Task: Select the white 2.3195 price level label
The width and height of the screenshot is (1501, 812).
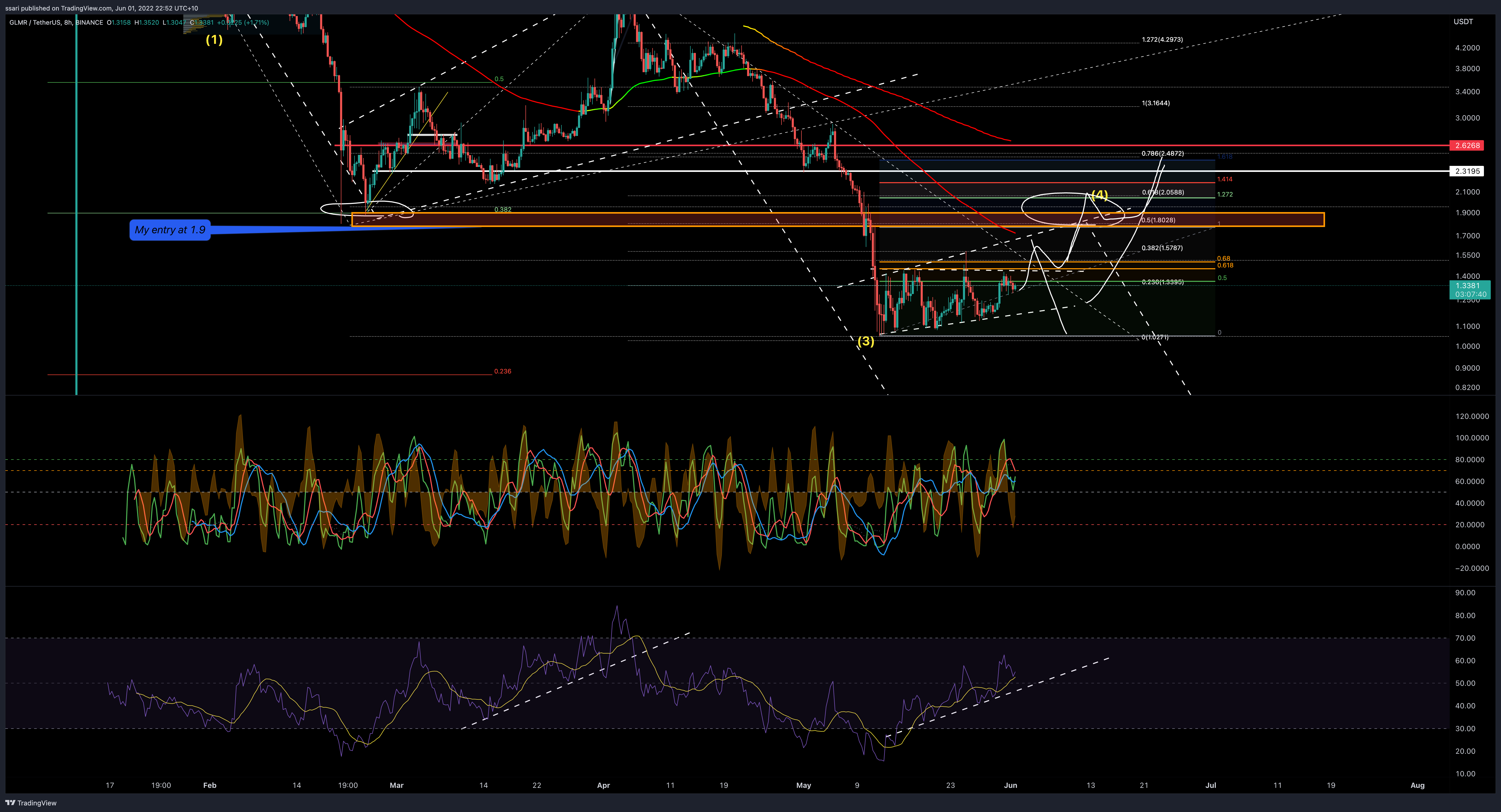Action: click(x=1467, y=171)
